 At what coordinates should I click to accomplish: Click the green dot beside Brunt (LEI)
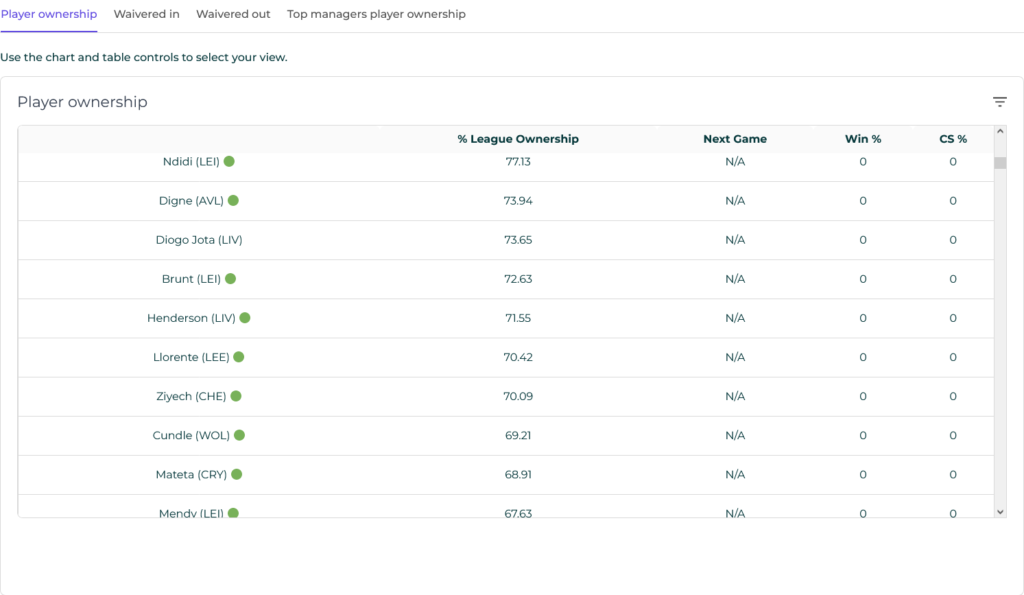click(x=231, y=279)
